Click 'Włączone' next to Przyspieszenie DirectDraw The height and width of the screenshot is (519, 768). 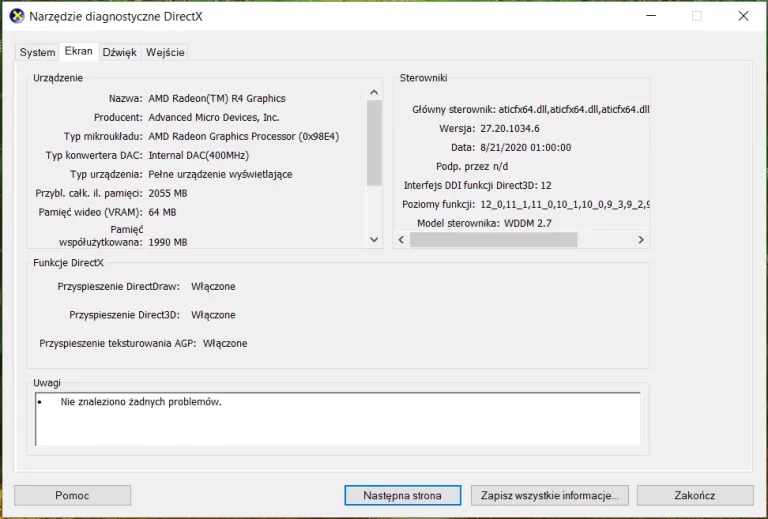coord(213,286)
